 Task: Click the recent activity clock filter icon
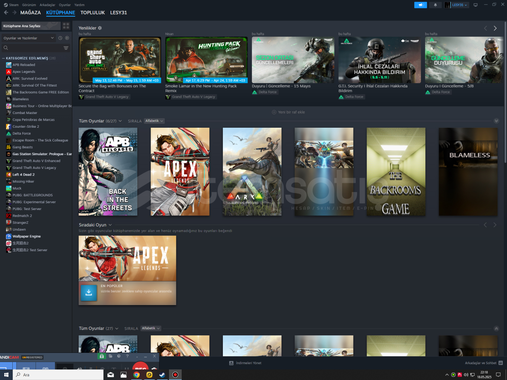[x=60, y=38]
